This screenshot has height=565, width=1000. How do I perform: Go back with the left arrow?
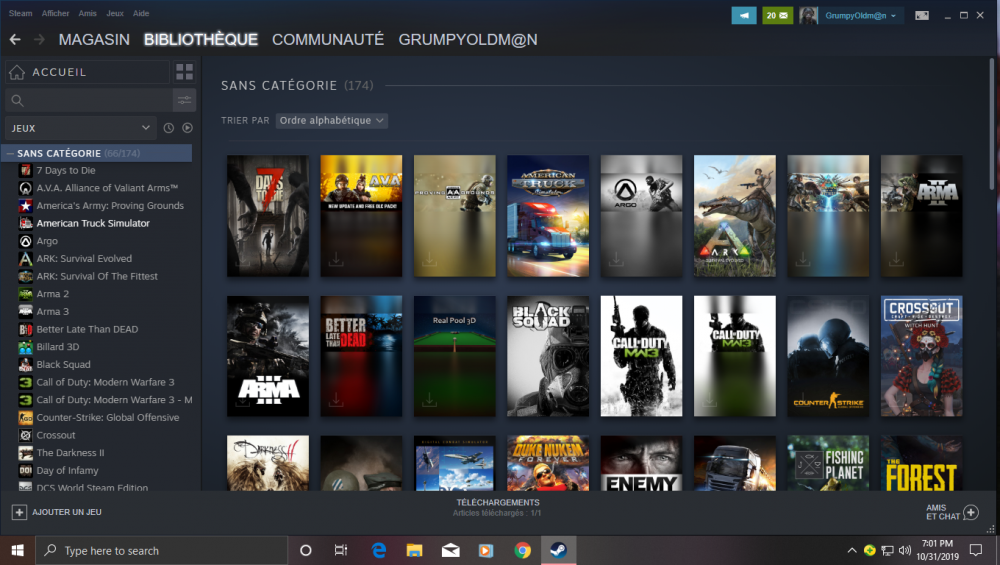point(15,40)
